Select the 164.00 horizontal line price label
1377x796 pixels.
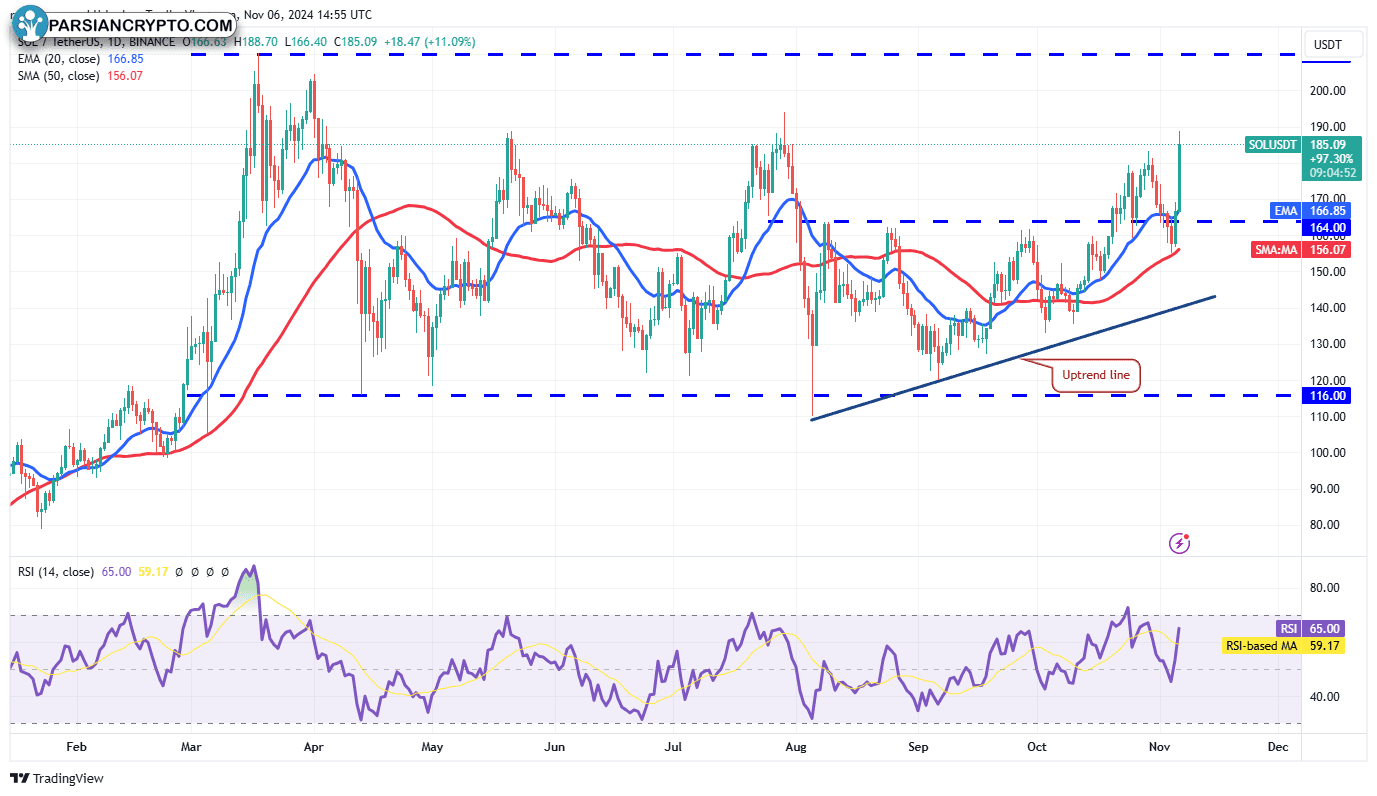click(1328, 228)
